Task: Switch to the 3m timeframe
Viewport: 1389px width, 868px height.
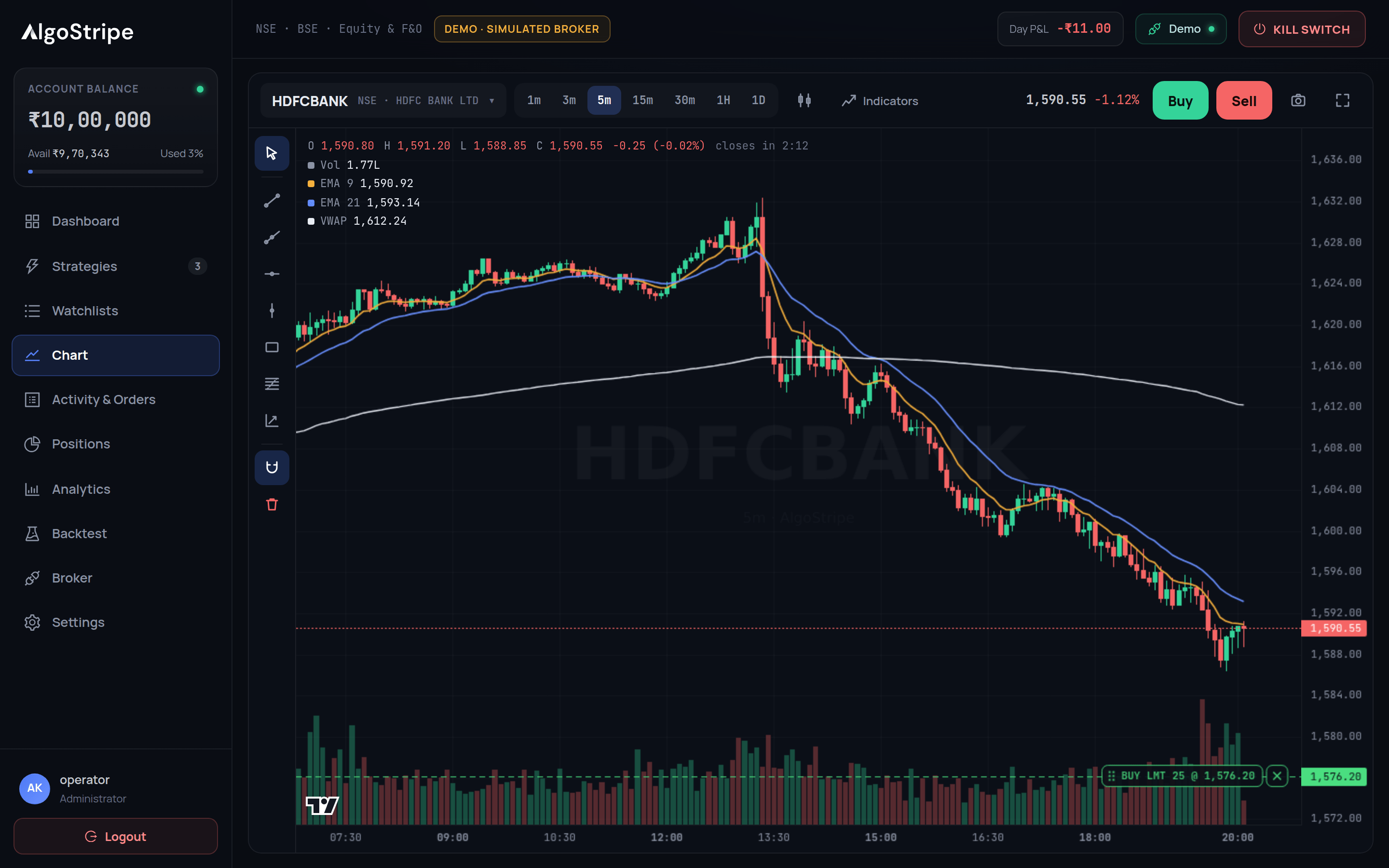Action: click(x=569, y=100)
